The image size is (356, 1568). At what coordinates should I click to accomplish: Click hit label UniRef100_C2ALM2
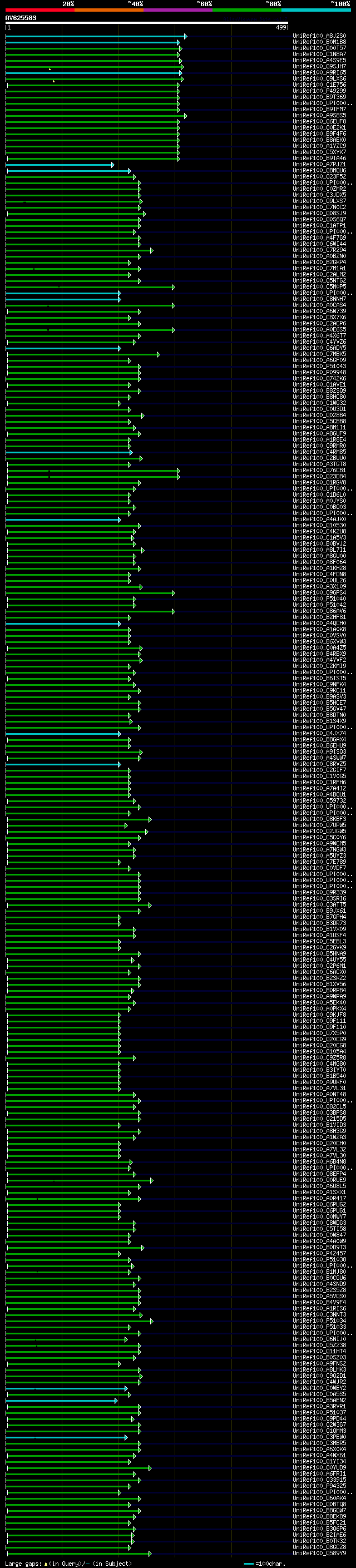319,275
